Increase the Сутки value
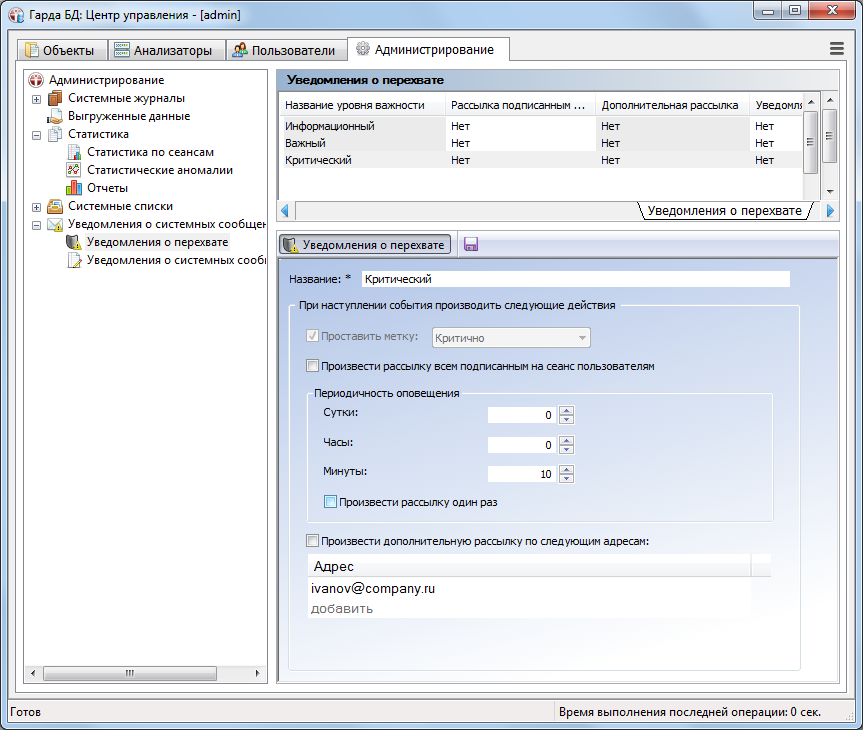Image resolution: width=863 pixels, height=730 pixels. pos(566,411)
